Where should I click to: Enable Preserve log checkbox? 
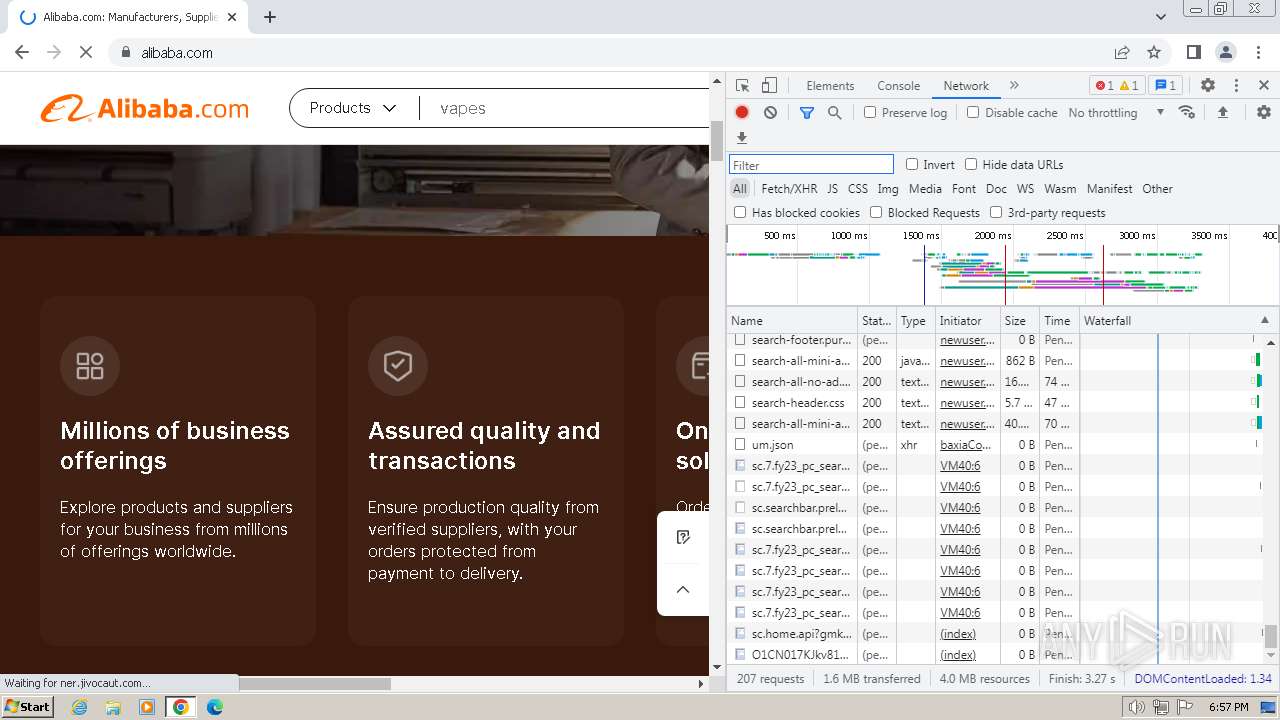870,113
